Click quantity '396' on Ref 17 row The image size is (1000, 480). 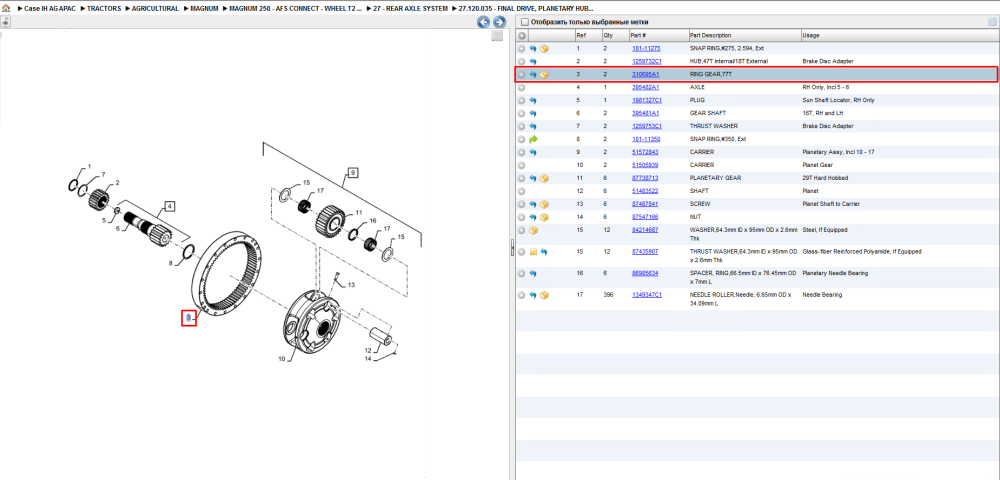[609, 295]
